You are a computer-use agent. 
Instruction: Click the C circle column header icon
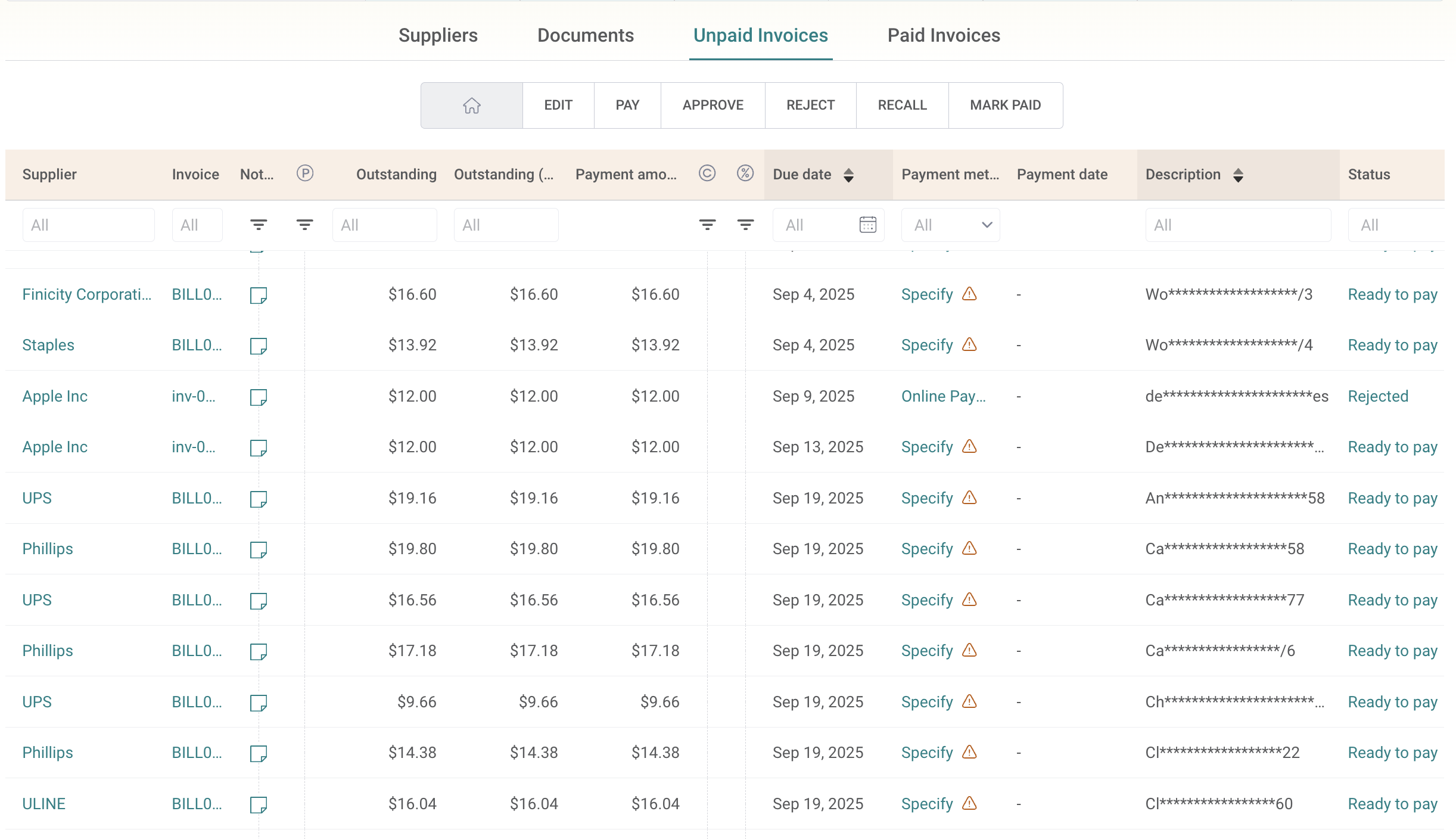click(707, 173)
